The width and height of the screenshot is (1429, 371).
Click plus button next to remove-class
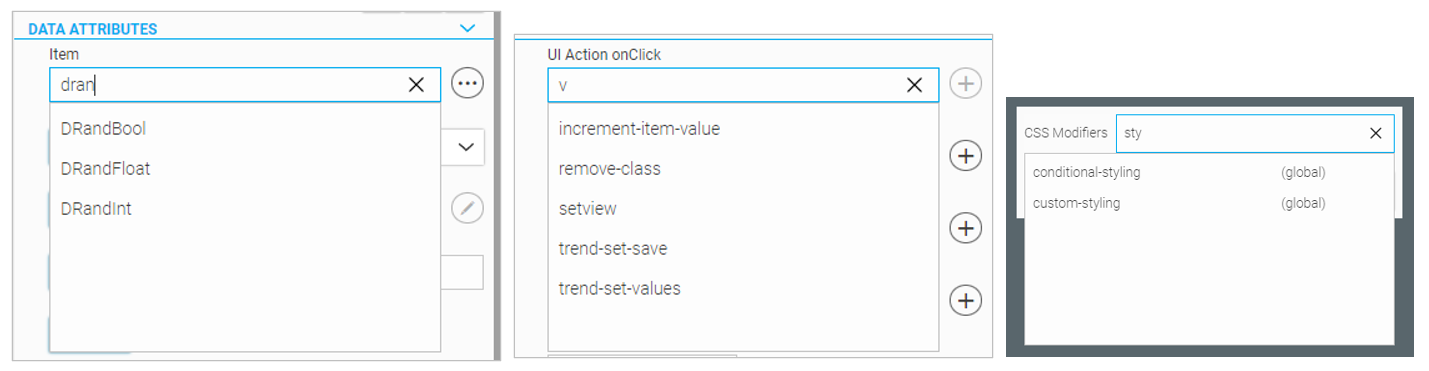point(965,156)
